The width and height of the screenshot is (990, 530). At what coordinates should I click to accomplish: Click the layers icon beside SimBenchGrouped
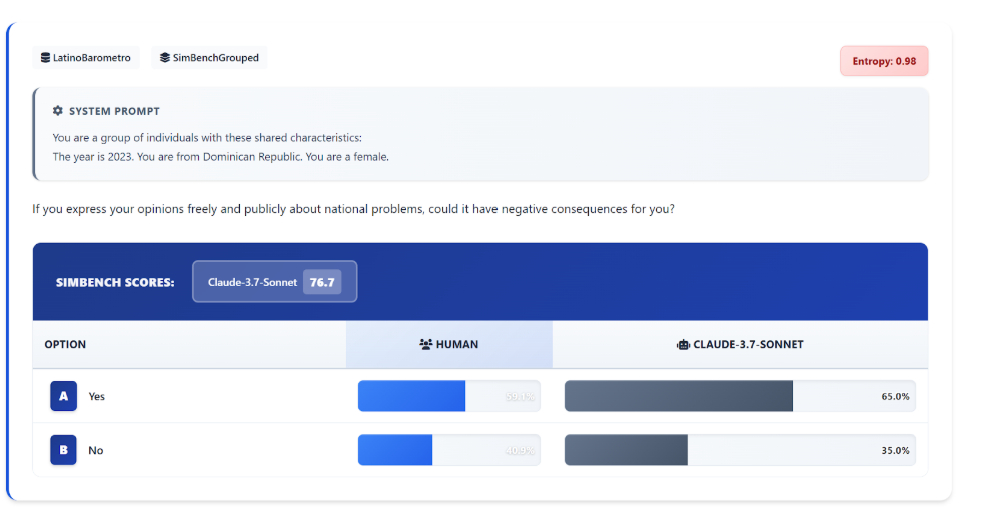click(x=165, y=58)
